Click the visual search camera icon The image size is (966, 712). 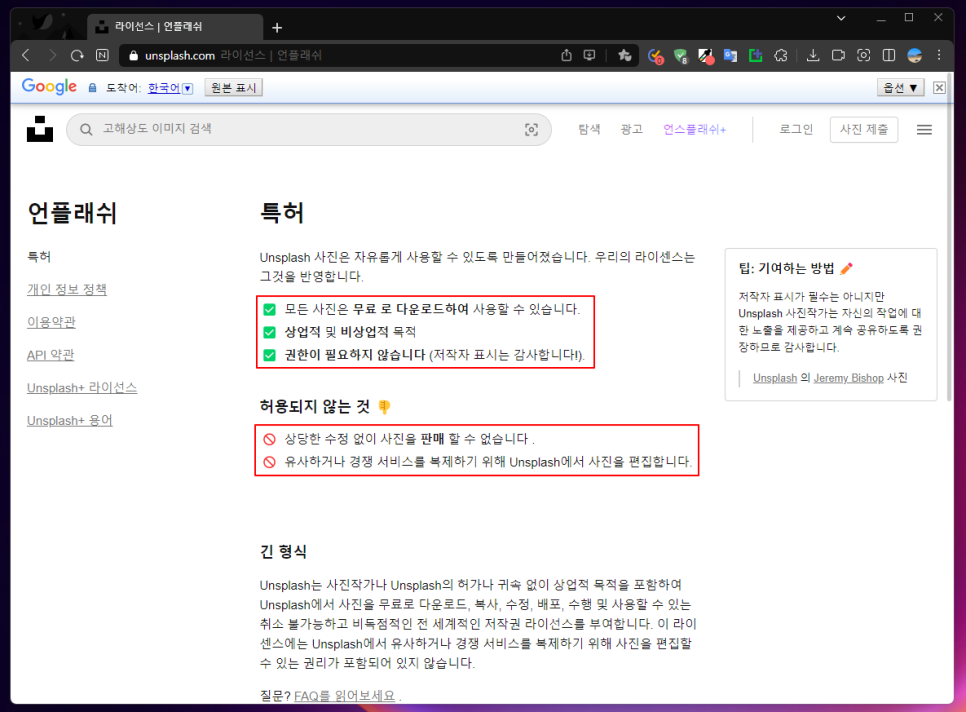click(x=532, y=129)
